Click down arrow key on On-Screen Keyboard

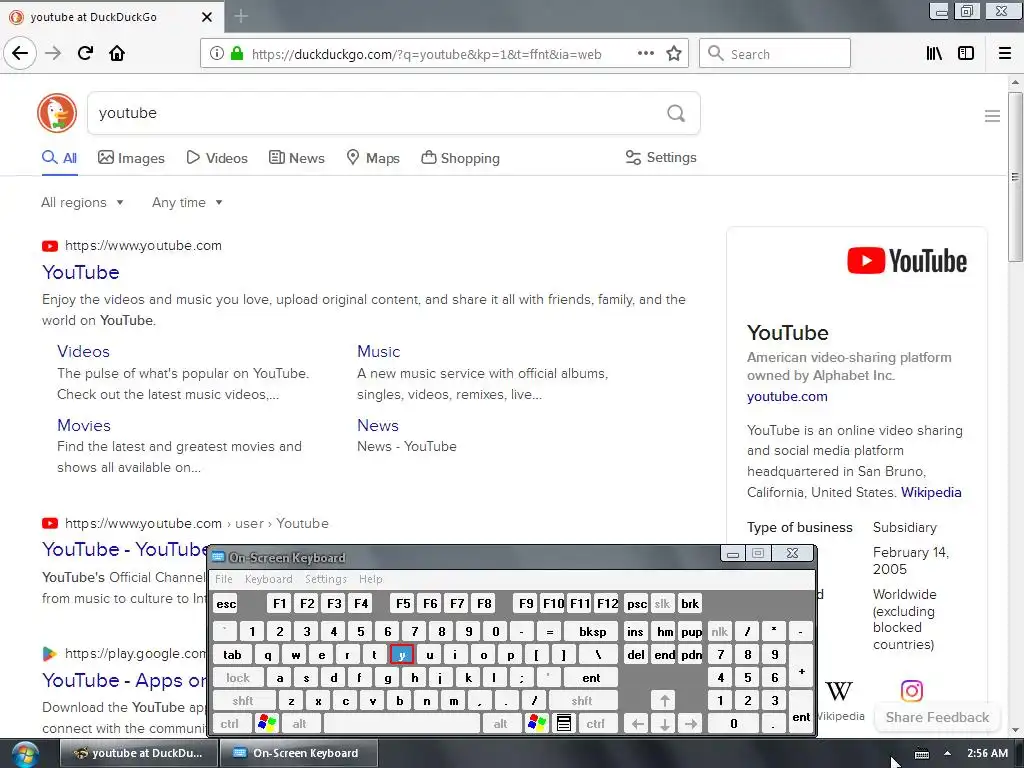664,724
